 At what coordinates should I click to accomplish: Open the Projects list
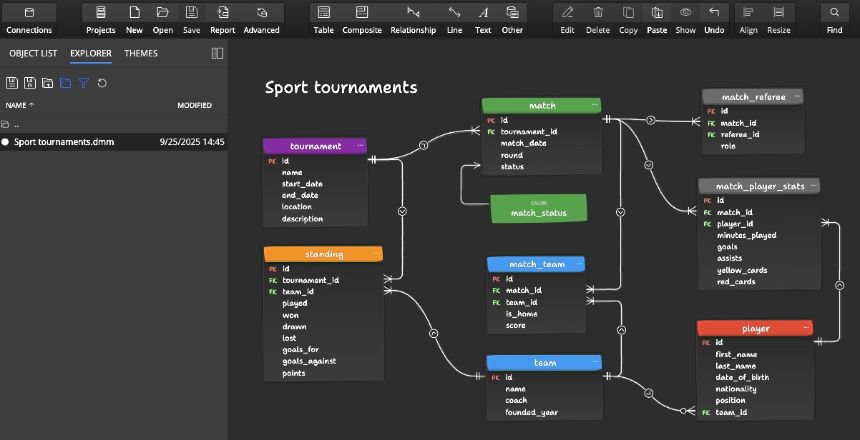101,20
